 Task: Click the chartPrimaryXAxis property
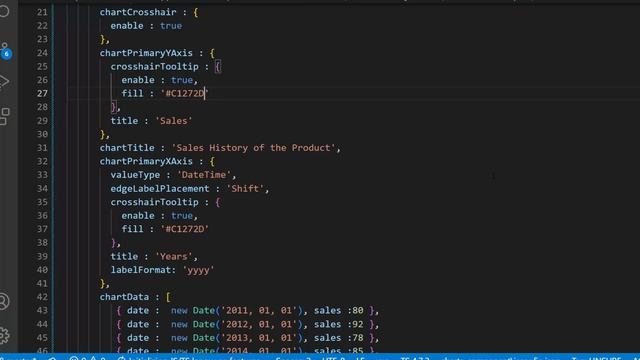tap(146, 161)
